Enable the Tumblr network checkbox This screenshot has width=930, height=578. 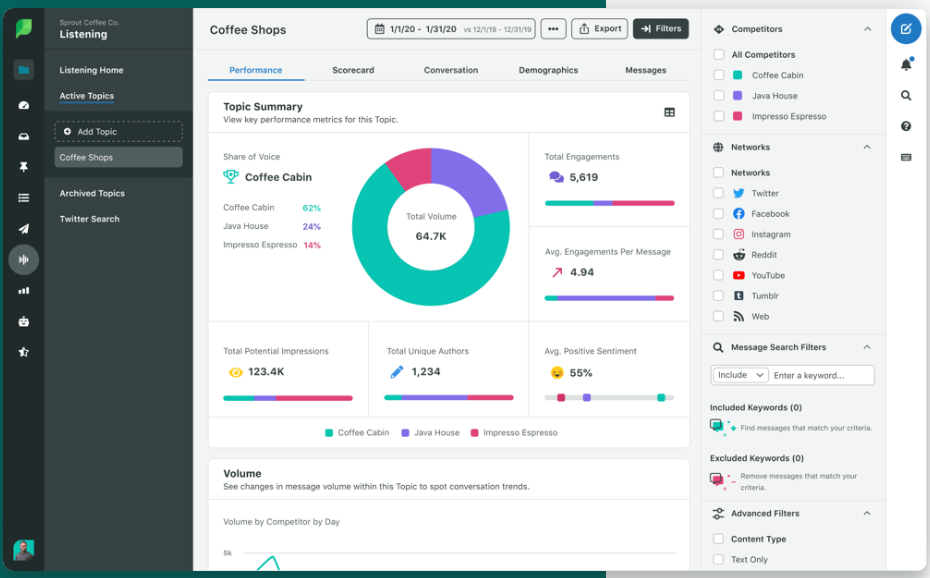[x=718, y=296]
